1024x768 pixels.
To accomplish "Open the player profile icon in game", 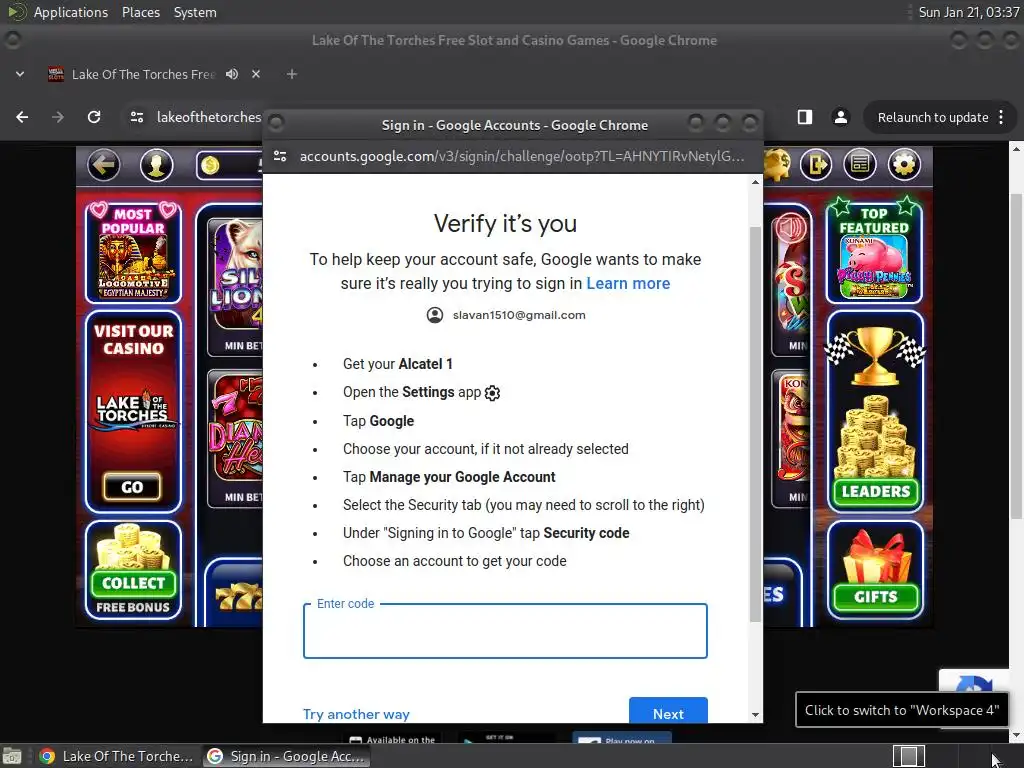I will pyautogui.click(x=156, y=165).
